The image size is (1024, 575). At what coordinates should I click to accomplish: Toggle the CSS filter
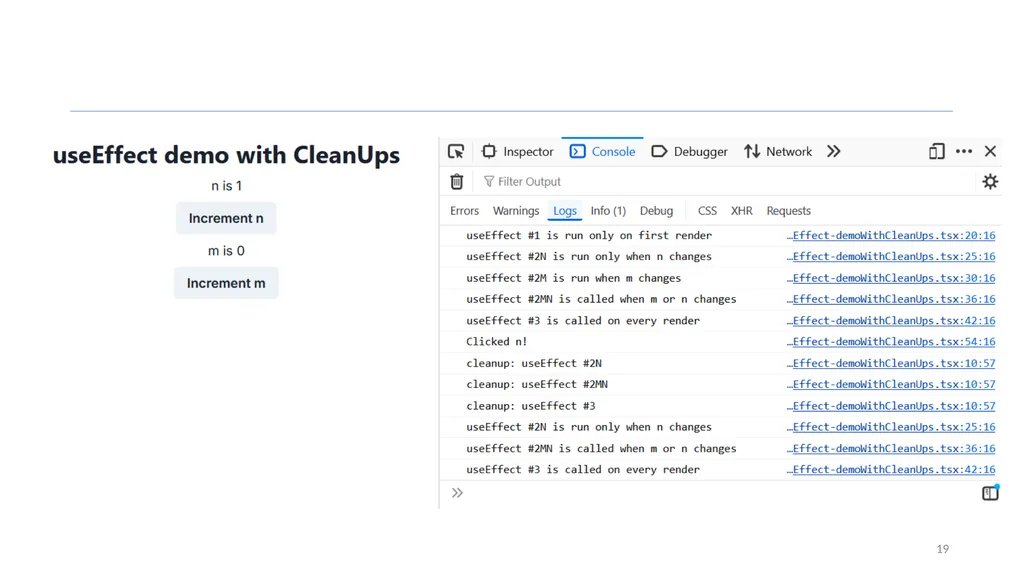tap(707, 211)
